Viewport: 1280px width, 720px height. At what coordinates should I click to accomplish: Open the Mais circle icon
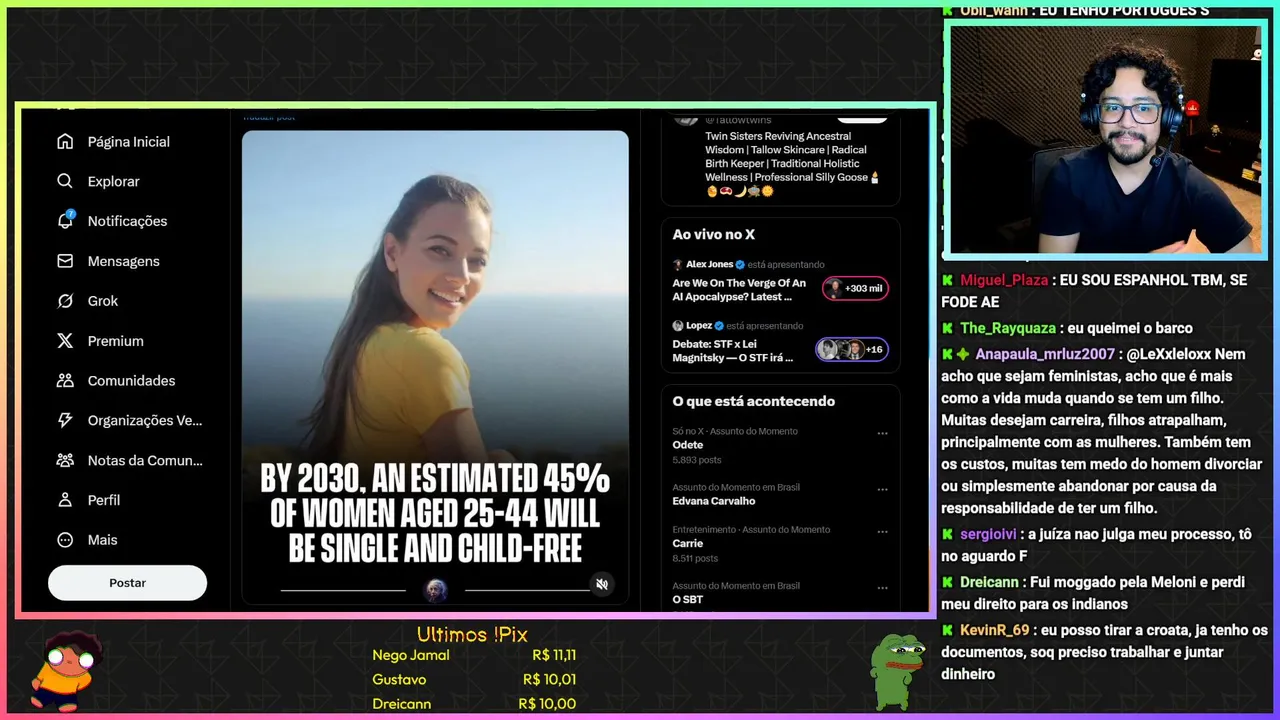65,540
